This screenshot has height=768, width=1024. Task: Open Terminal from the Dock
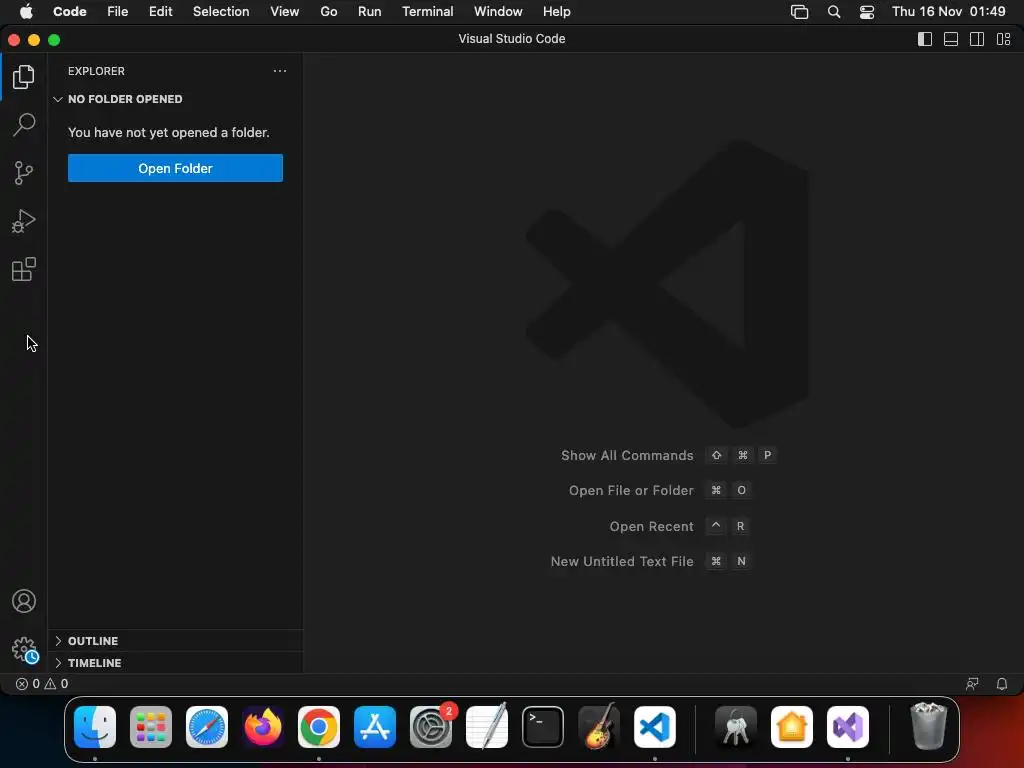click(x=543, y=727)
